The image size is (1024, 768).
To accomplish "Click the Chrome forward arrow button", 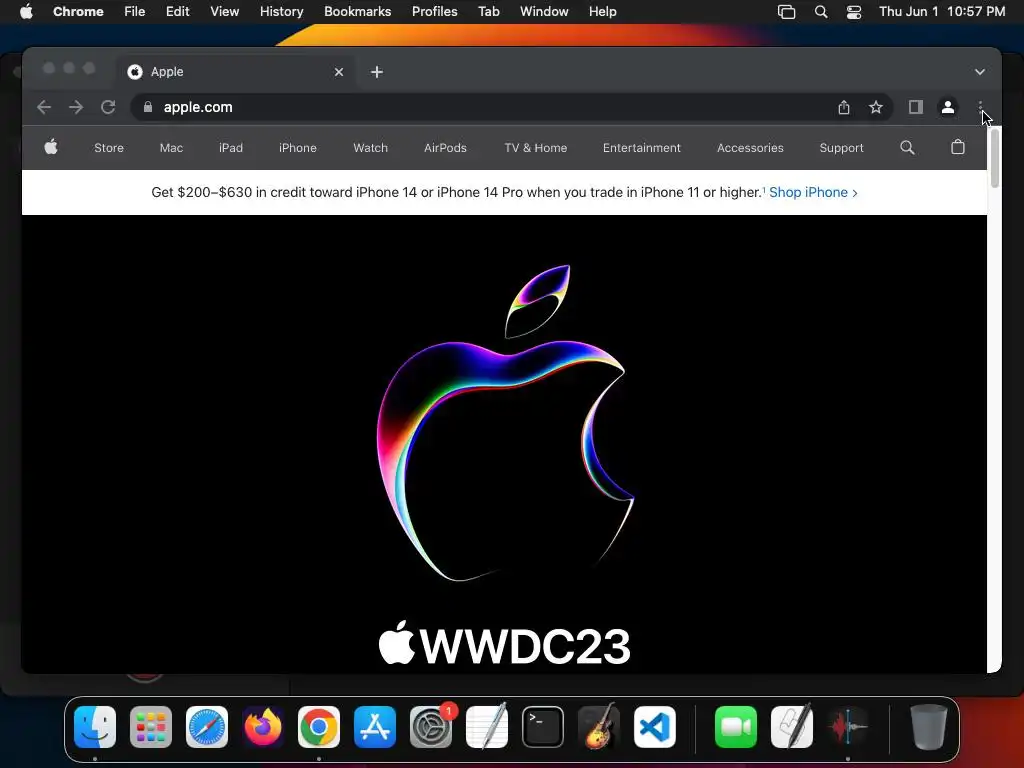I will click(76, 107).
